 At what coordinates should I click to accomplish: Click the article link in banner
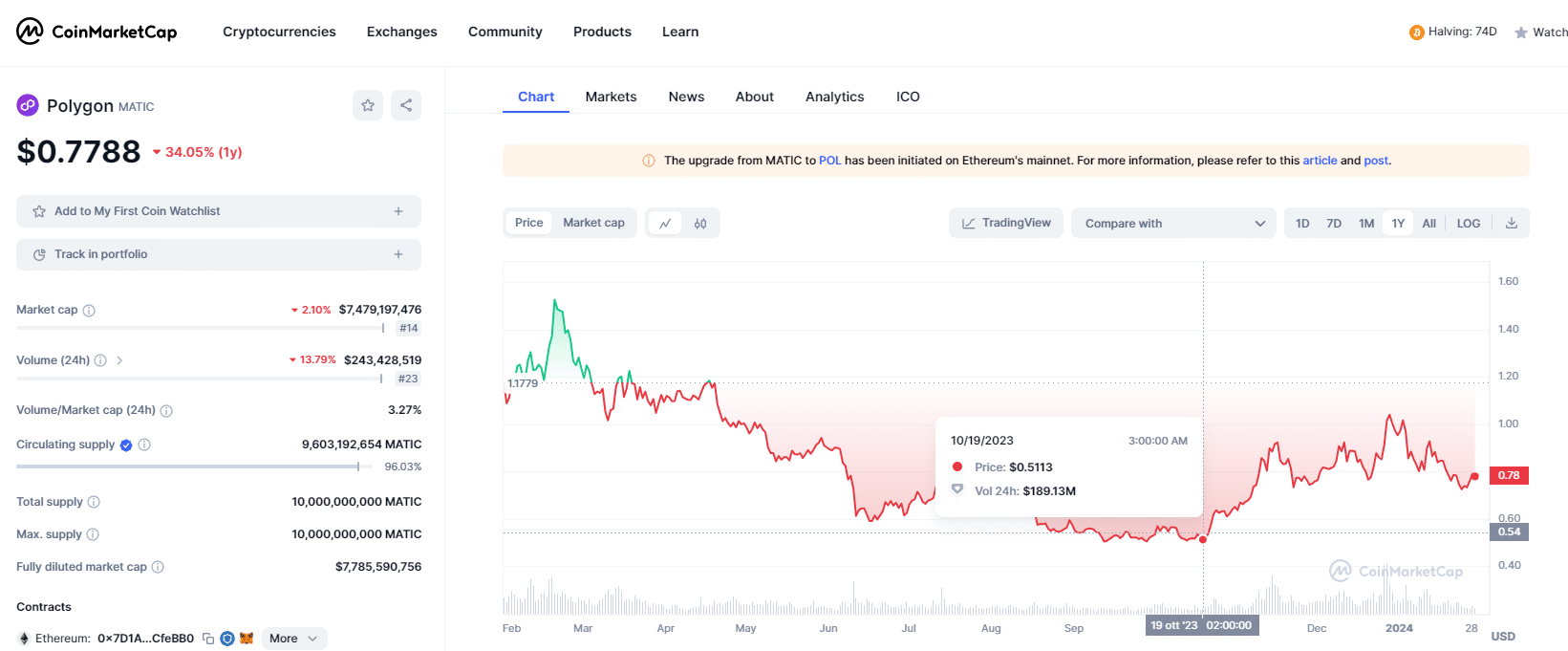click(1320, 161)
